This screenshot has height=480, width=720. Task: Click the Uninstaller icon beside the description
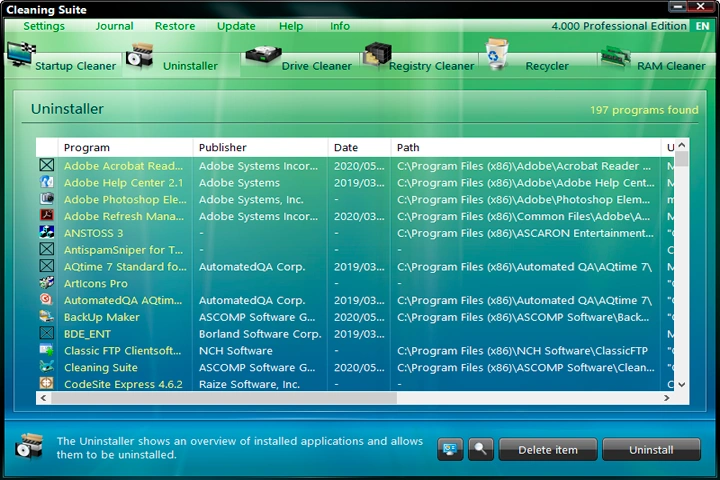coord(29,446)
